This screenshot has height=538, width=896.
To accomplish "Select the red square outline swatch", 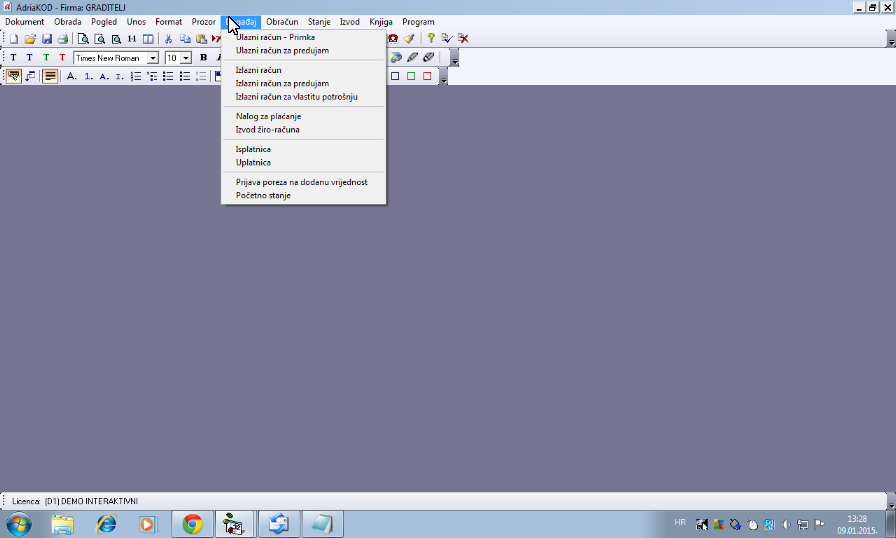I will 427,76.
